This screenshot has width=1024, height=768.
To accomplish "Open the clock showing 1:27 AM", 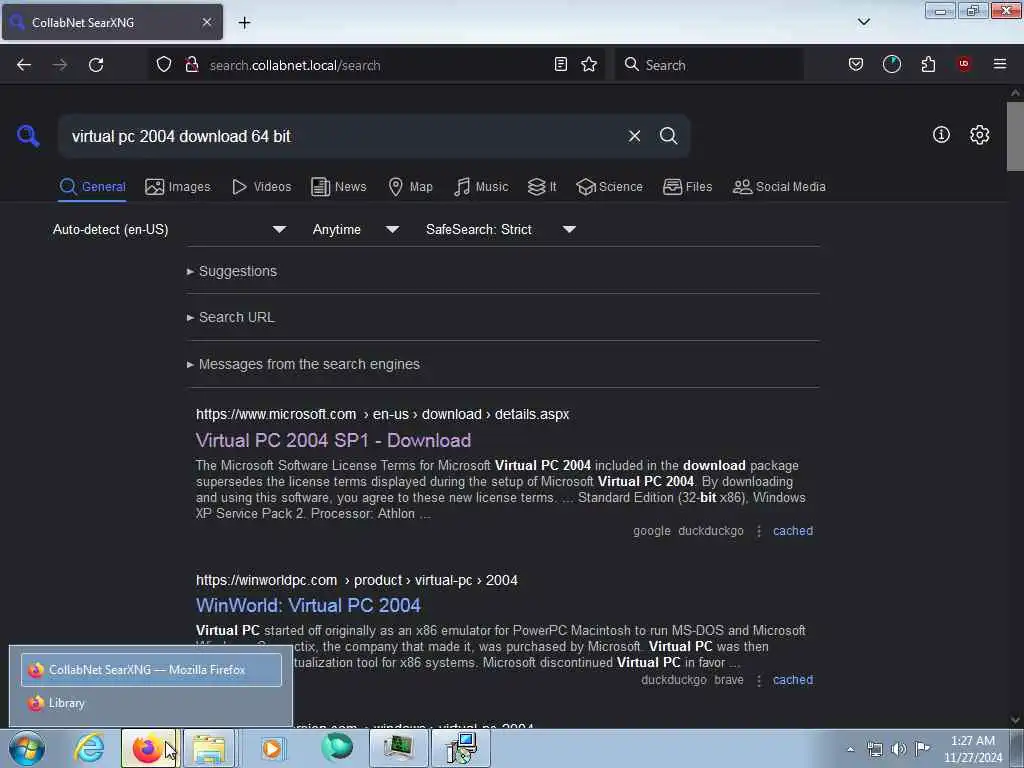I will [972, 749].
